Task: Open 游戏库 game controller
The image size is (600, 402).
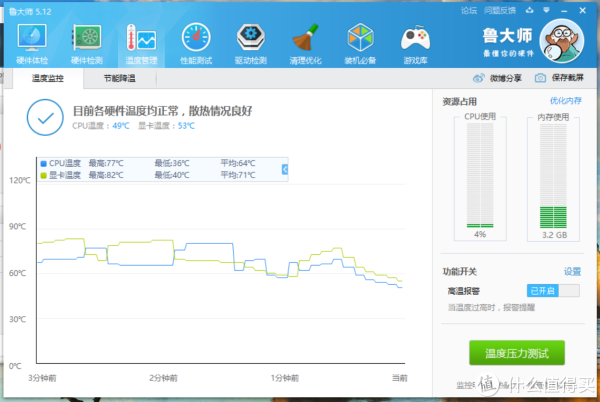Action: (415, 43)
